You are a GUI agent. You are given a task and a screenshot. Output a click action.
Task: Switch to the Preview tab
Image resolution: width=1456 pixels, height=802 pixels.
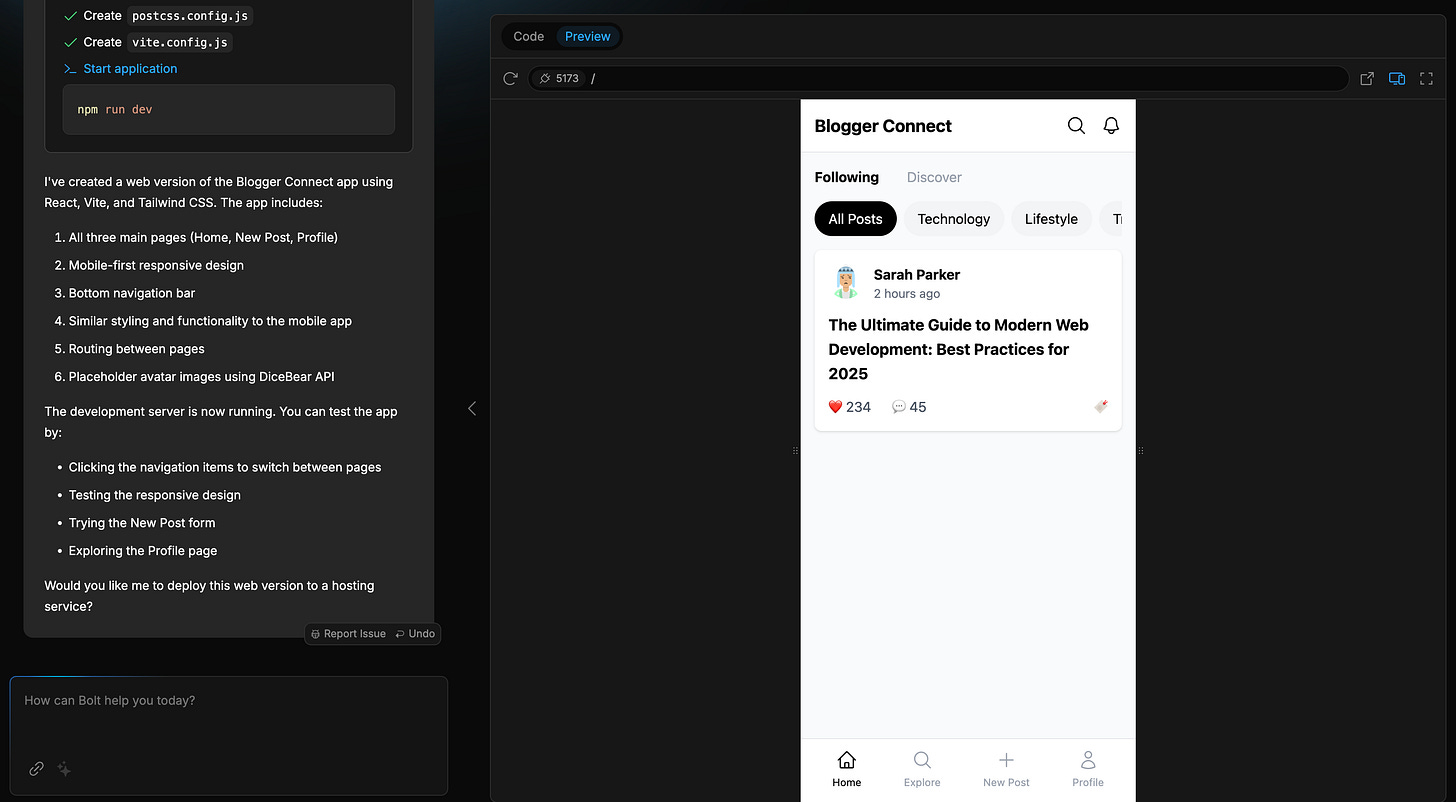pyautogui.click(x=588, y=36)
